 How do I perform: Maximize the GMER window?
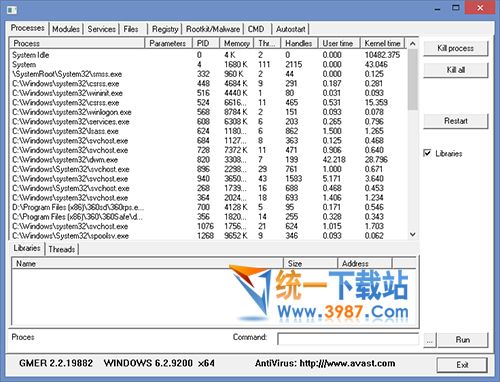click(456, 8)
